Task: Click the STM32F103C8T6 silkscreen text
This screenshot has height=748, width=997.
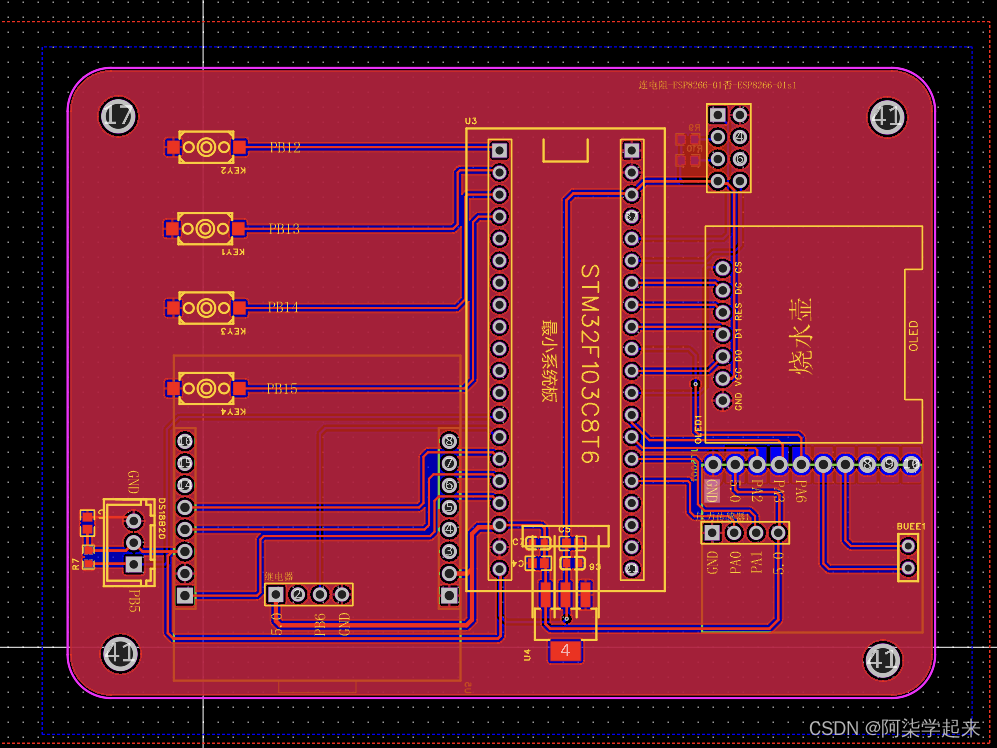Action: coord(590,363)
